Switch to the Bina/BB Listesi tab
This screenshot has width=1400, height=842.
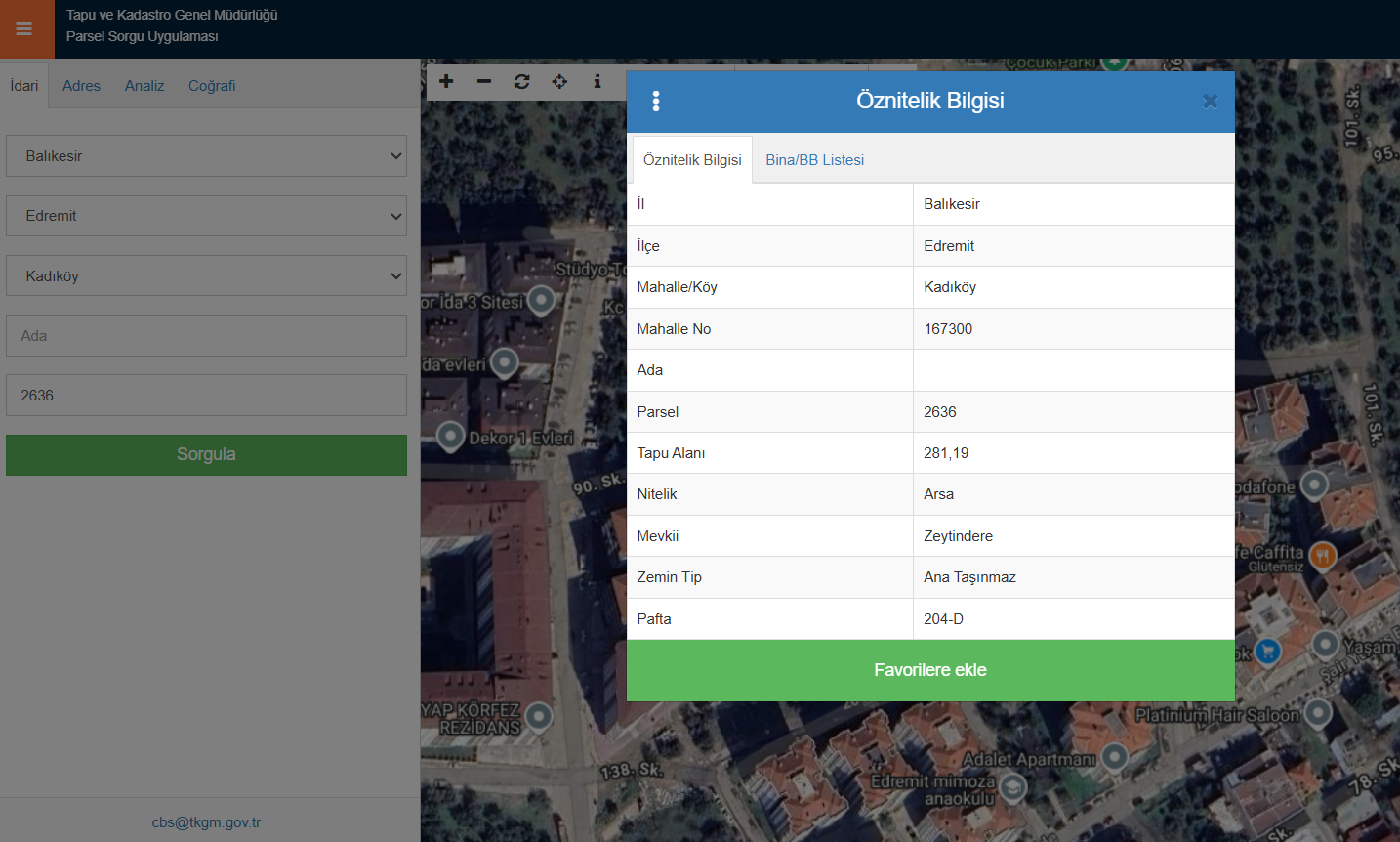pos(814,160)
